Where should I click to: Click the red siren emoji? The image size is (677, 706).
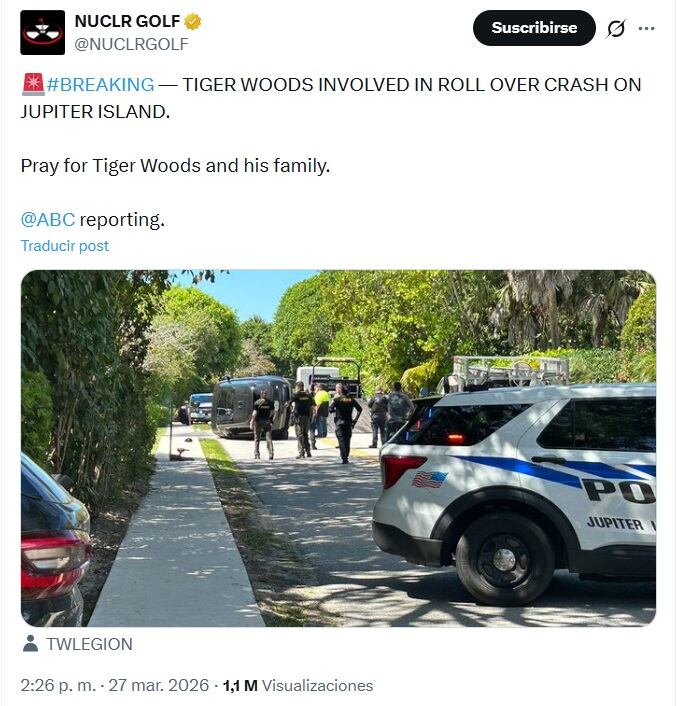pyautogui.click(x=33, y=85)
